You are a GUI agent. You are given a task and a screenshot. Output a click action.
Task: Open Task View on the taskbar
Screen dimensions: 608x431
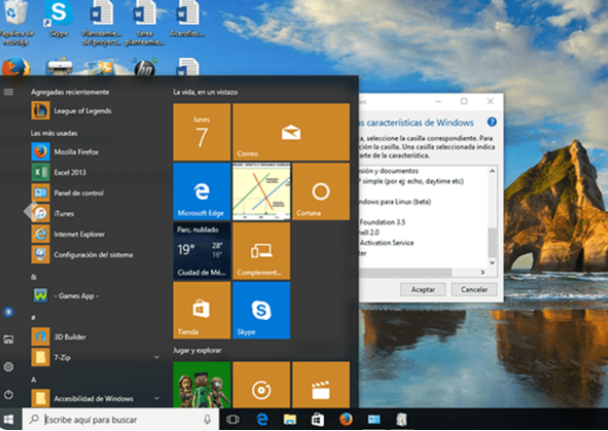pos(233,420)
